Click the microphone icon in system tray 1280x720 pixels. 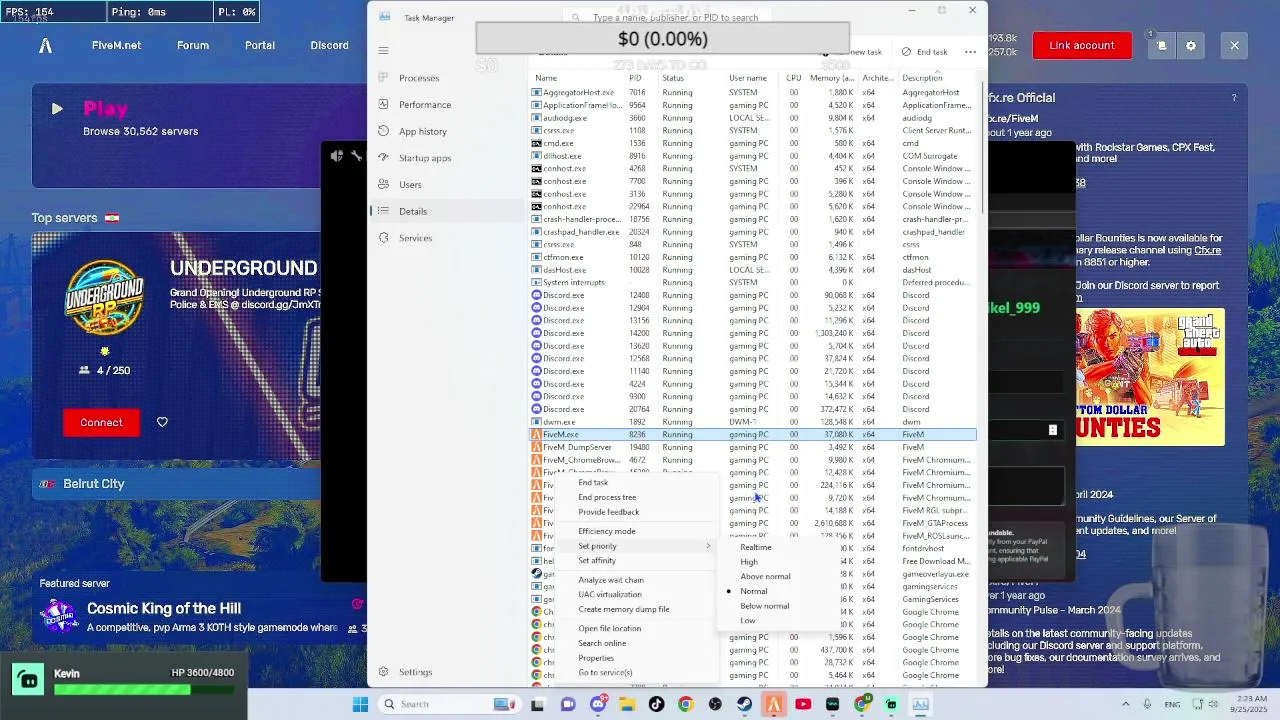point(1147,704)
